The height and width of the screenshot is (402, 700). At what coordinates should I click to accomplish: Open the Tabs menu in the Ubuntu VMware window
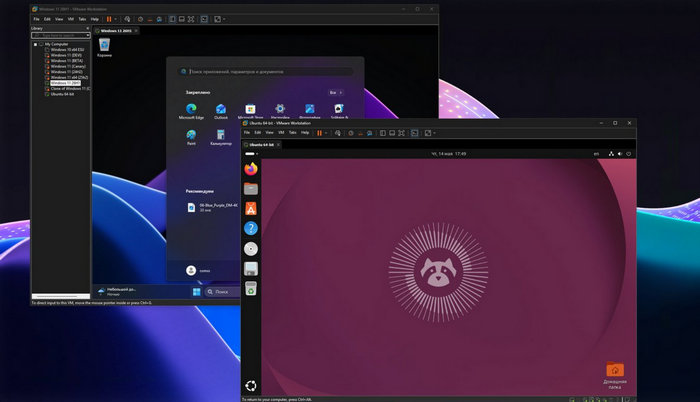[x=292, y=133]
